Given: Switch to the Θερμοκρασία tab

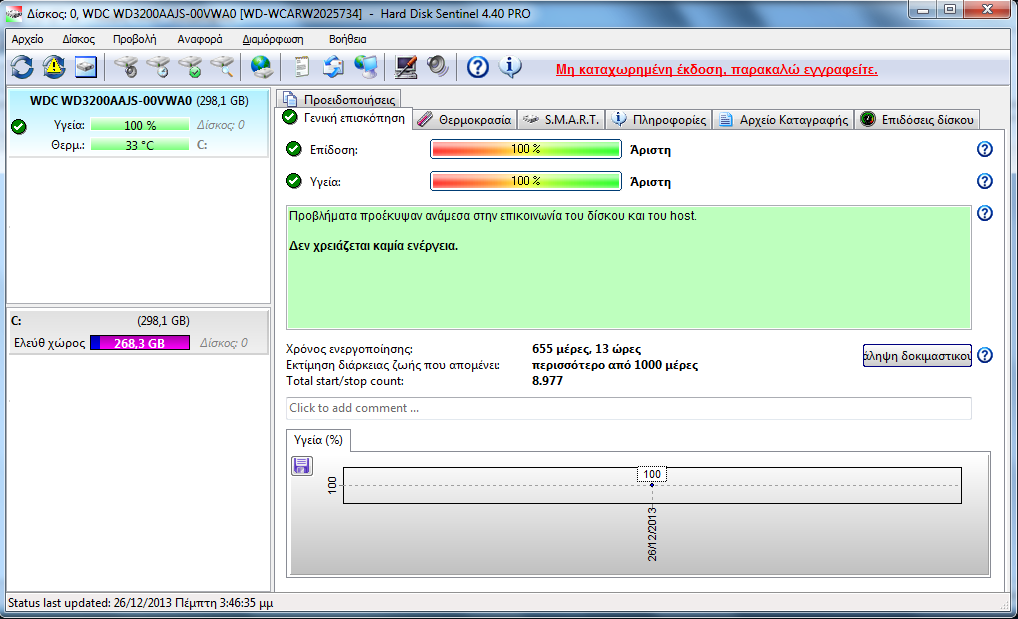Looking at the screenshot, I should click(x=465, y=120).
